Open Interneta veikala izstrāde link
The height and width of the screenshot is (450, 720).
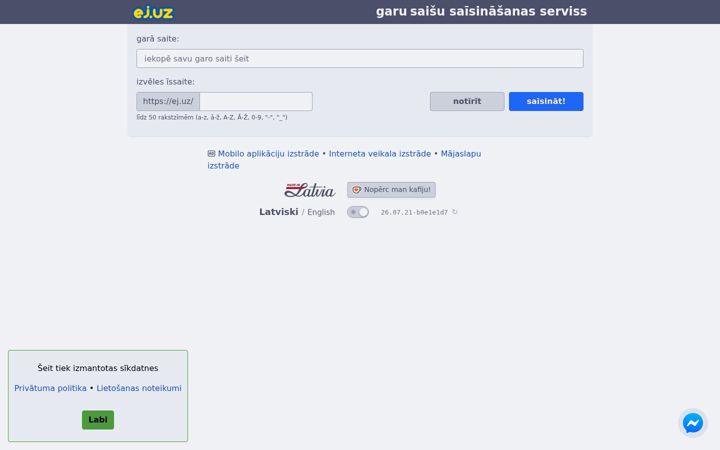point(380,154)
